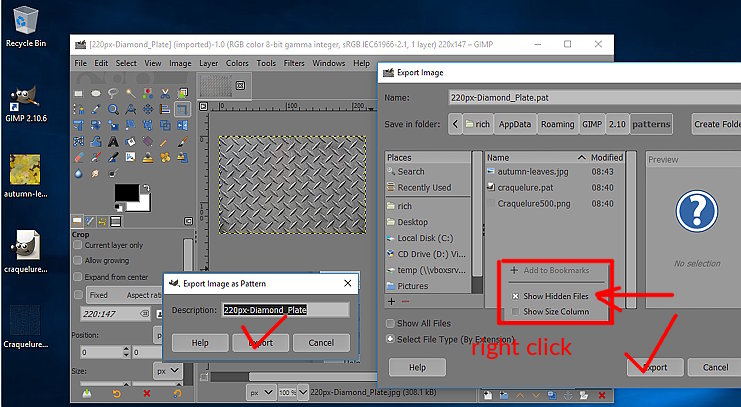Go to the patterns folder path button
This screenshot has height=407, width=741.
(651, 124)
